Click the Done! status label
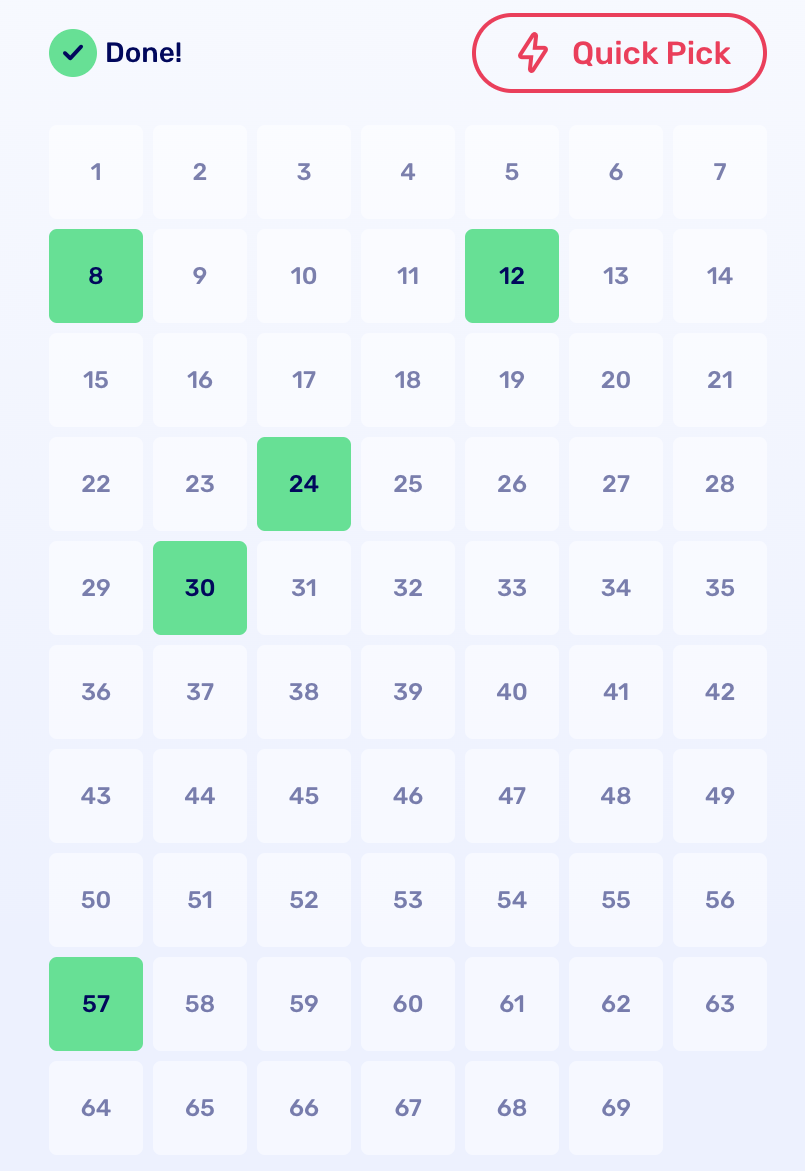Screen dimensions: 805x1171 (x=144, y=53)
